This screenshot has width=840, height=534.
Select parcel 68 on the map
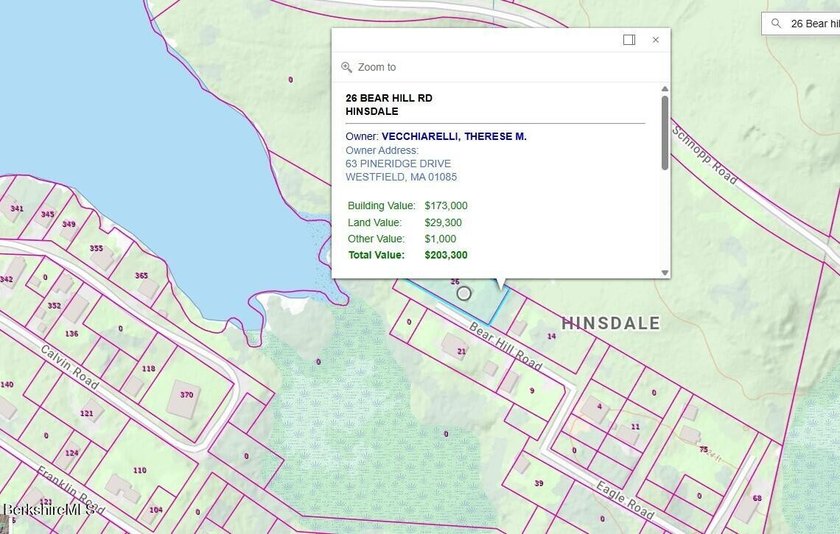coord(757,498)
